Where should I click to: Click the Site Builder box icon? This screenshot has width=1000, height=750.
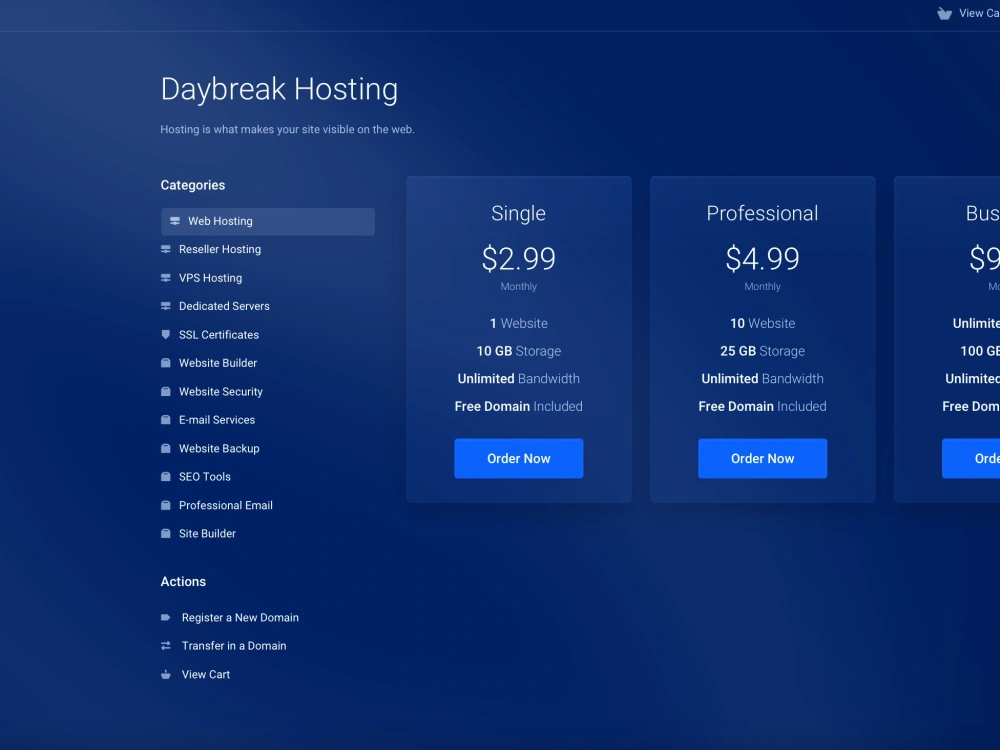[166, 533]
